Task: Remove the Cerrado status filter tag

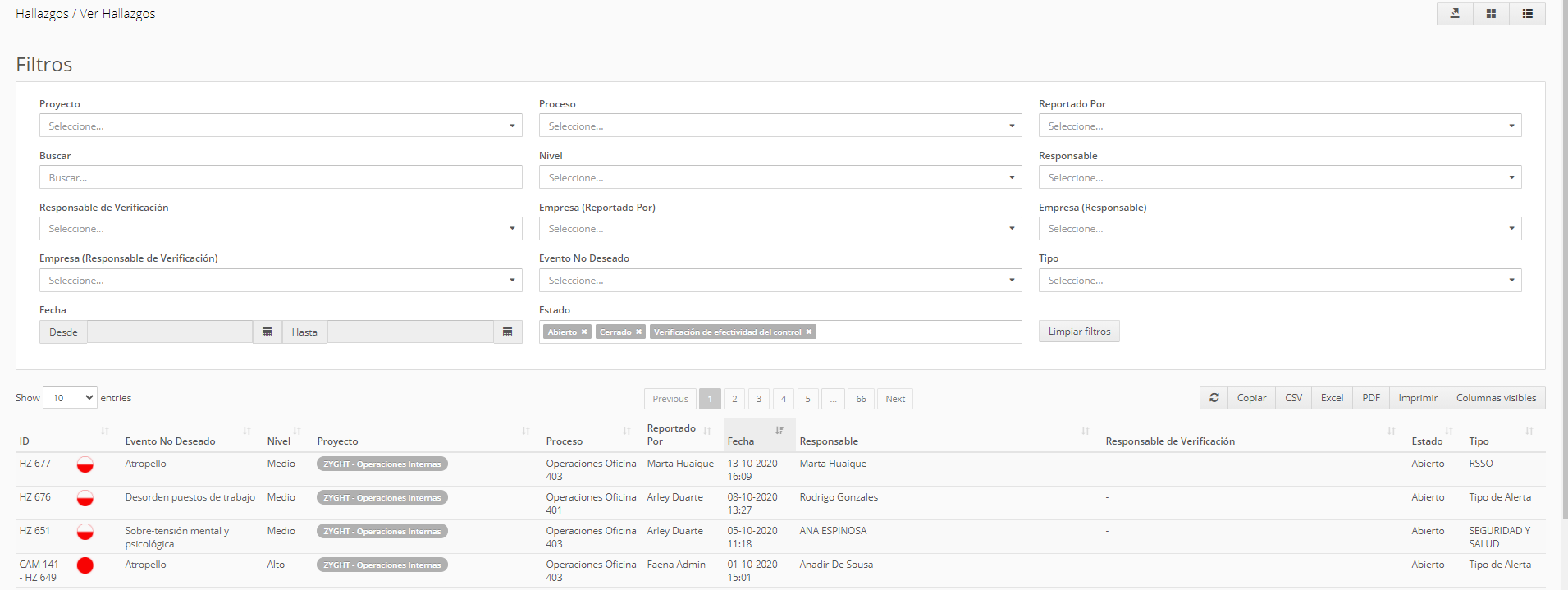Action: point(638,332)
